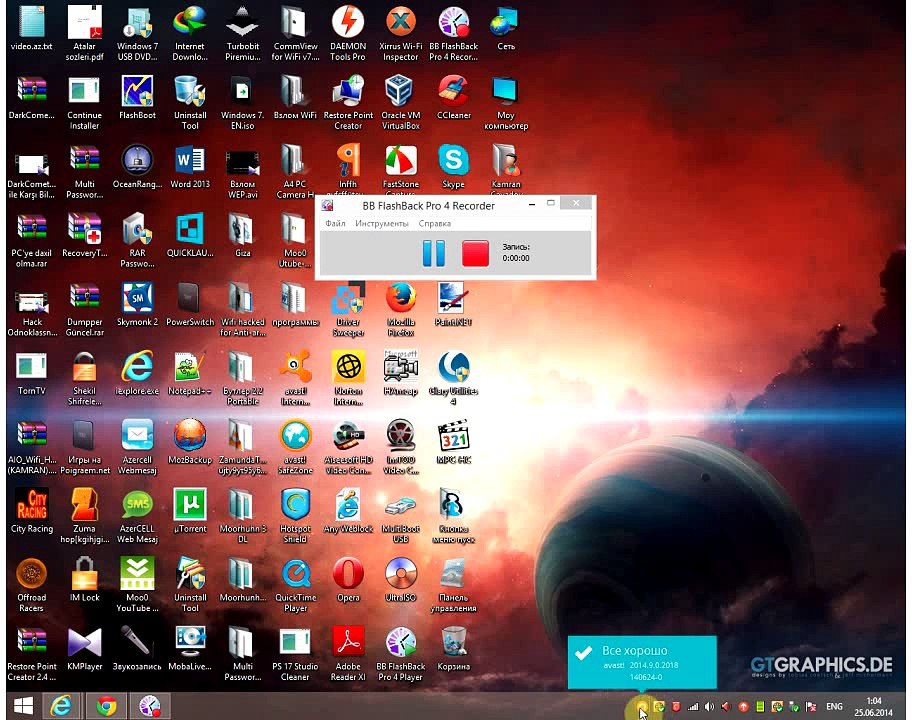
Task: Switch to BB FlashBack on the taskbar
Action: 150,706
